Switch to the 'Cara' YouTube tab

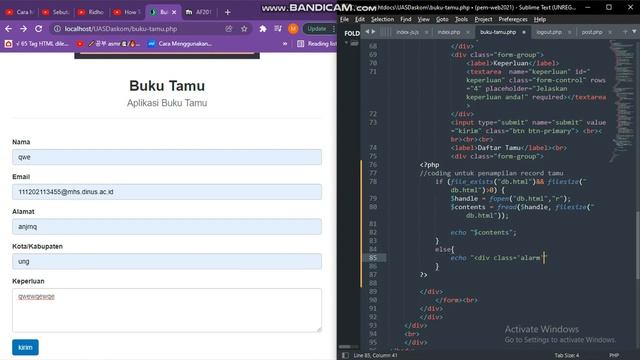19,12
